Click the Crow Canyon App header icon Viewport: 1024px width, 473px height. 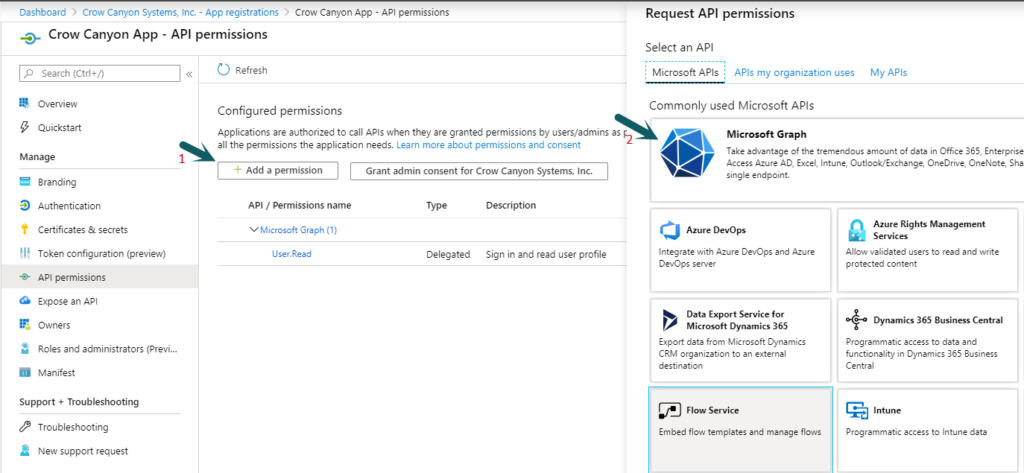click(x=31, y=39)
